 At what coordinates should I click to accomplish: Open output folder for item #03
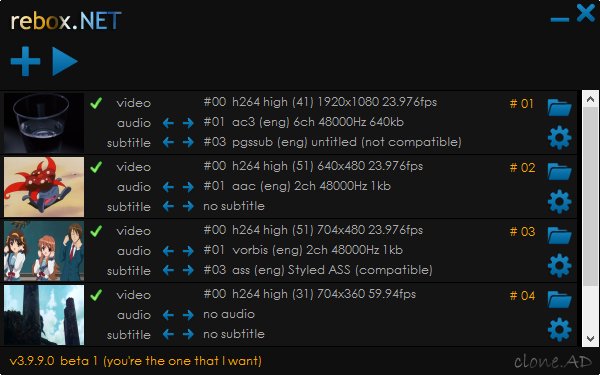[x=559, y=235]
